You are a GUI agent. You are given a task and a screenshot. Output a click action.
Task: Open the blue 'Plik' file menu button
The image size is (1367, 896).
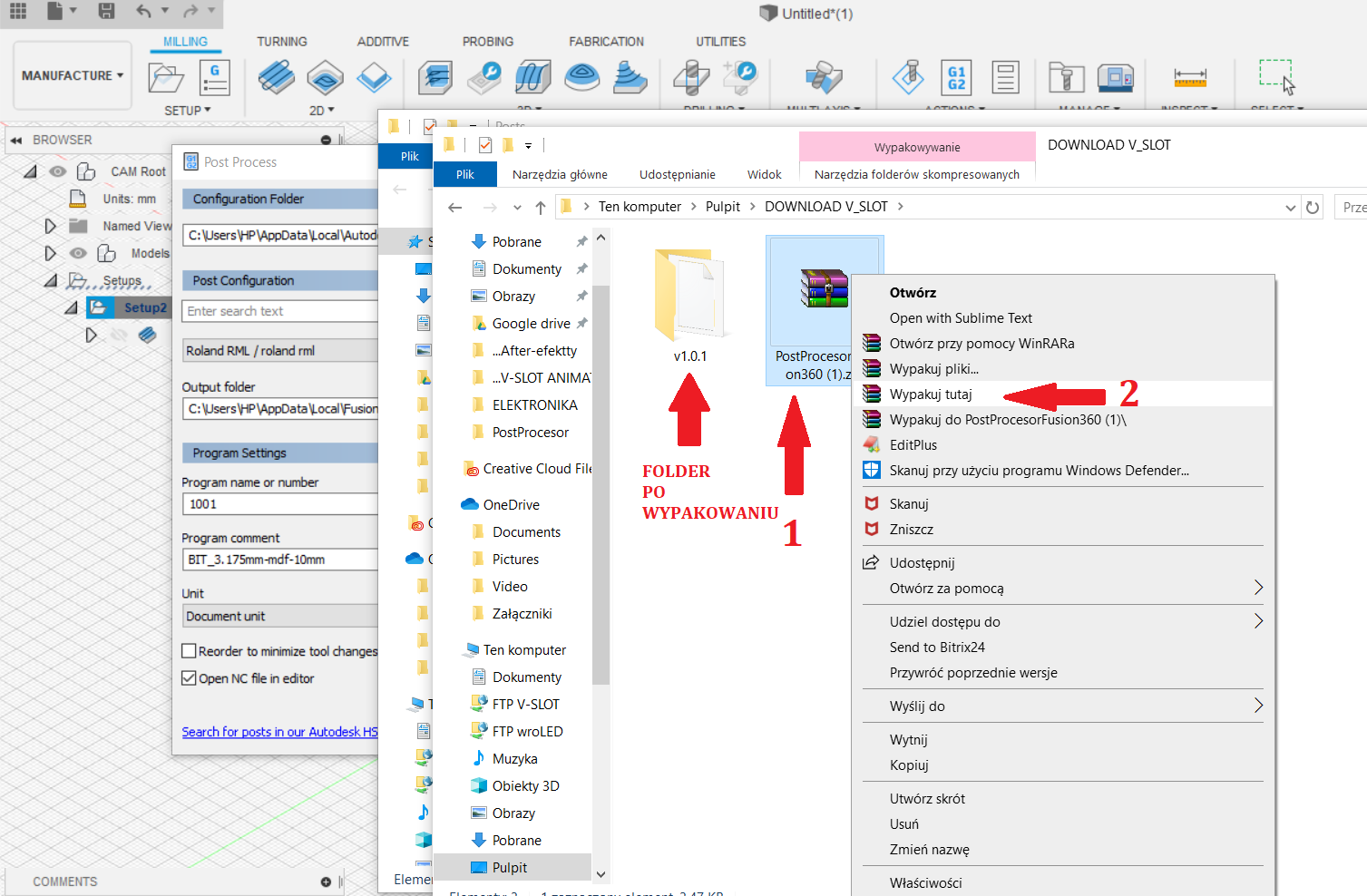[465, 174]
